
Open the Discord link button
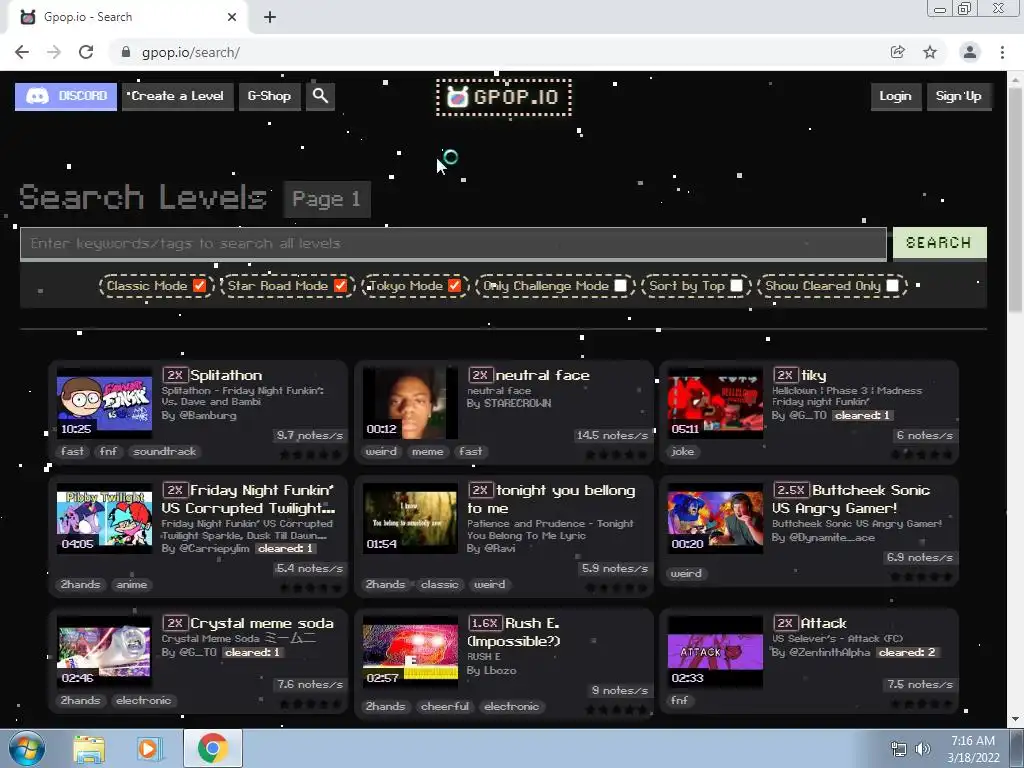(x=66, y=96)
